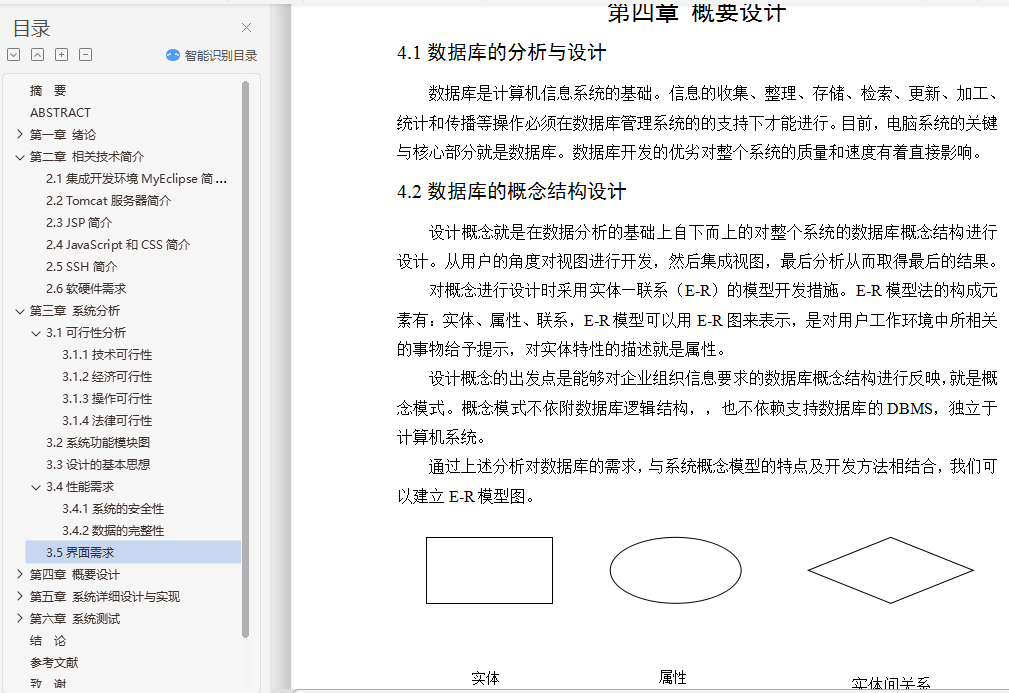Select 第六章 系统测试 in the outline
This screenshot has height=693, width=1009.
point(75,618)
